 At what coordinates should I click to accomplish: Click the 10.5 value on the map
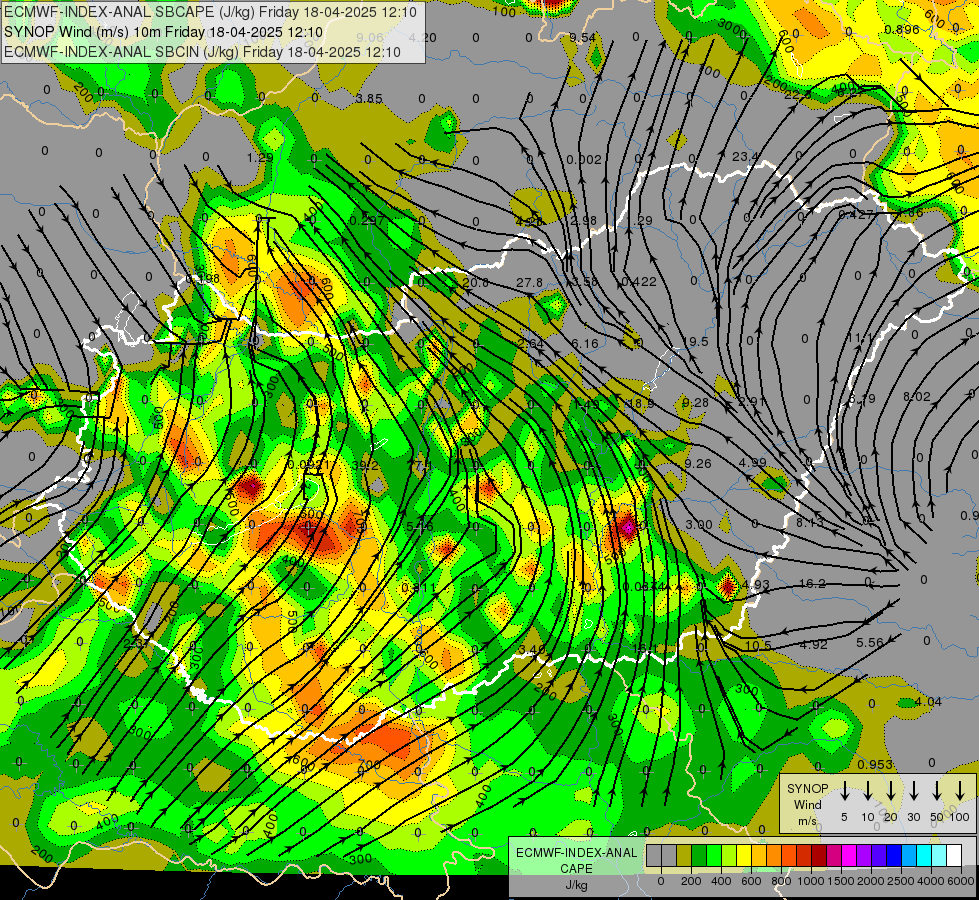coord(759,645)
